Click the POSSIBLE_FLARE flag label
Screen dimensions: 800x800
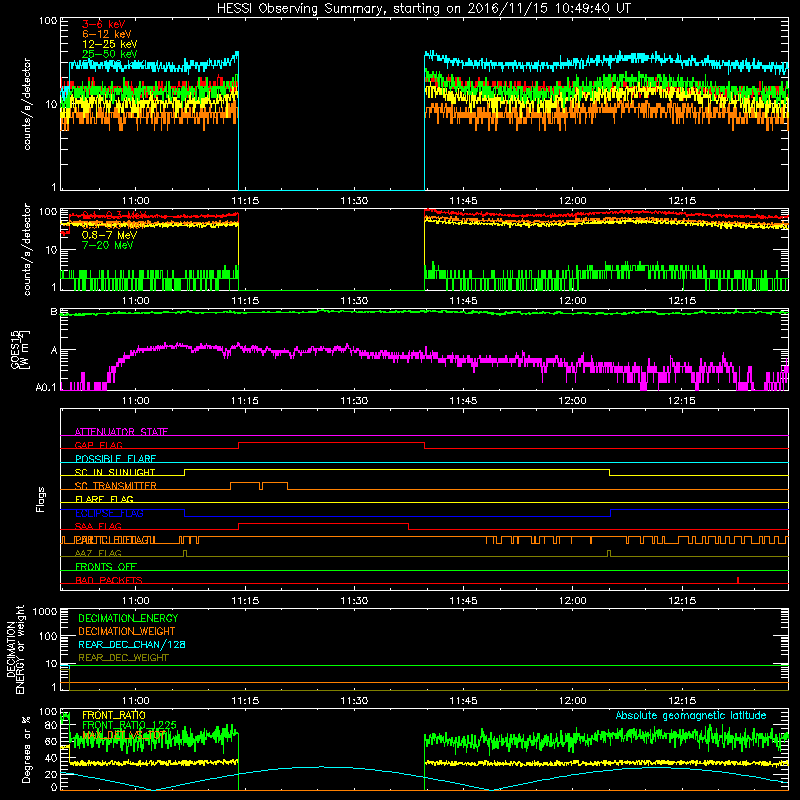pyautogui.click(x=115, y=459)
